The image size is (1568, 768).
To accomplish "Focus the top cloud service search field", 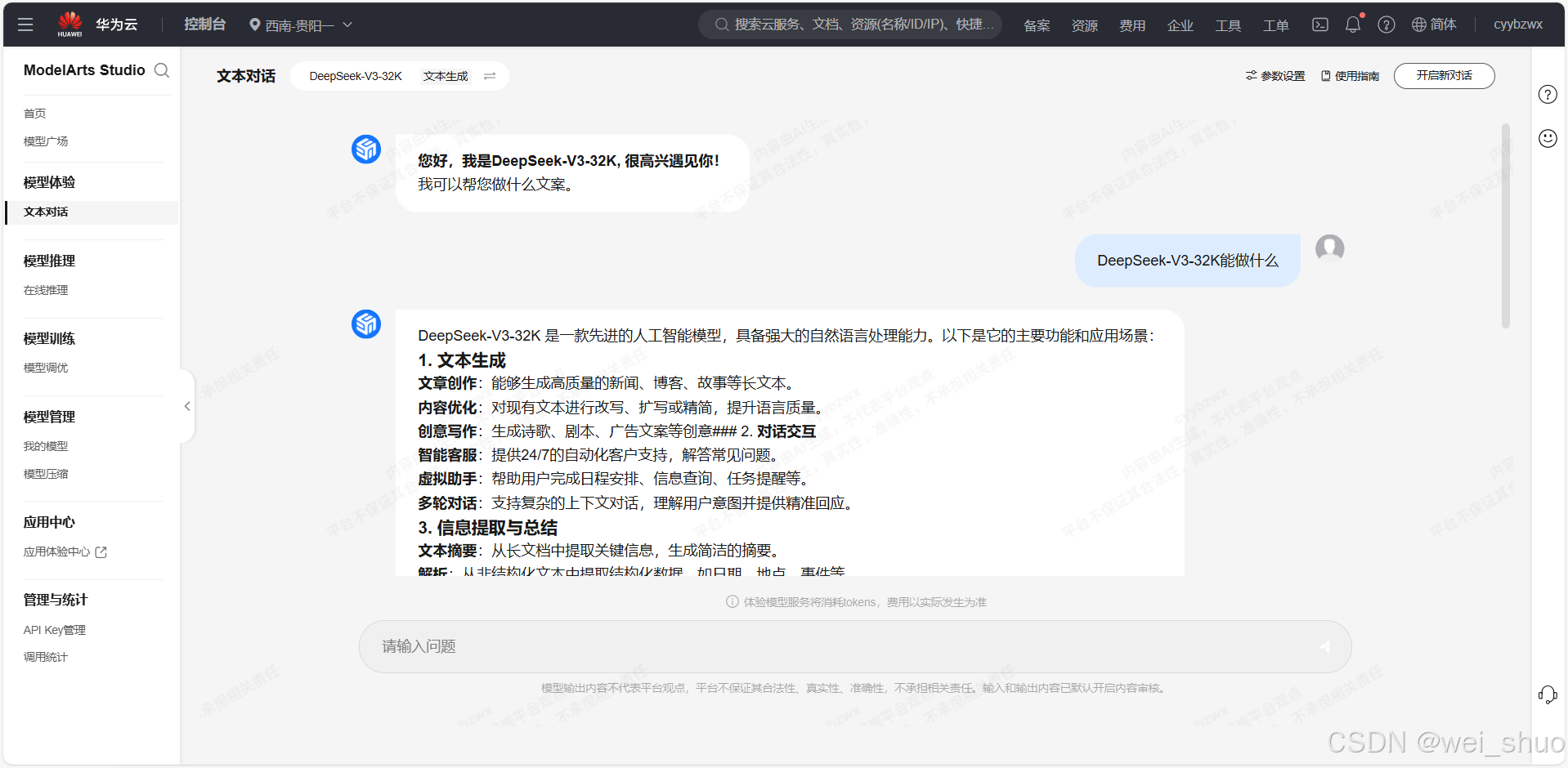I will (850, 25).
